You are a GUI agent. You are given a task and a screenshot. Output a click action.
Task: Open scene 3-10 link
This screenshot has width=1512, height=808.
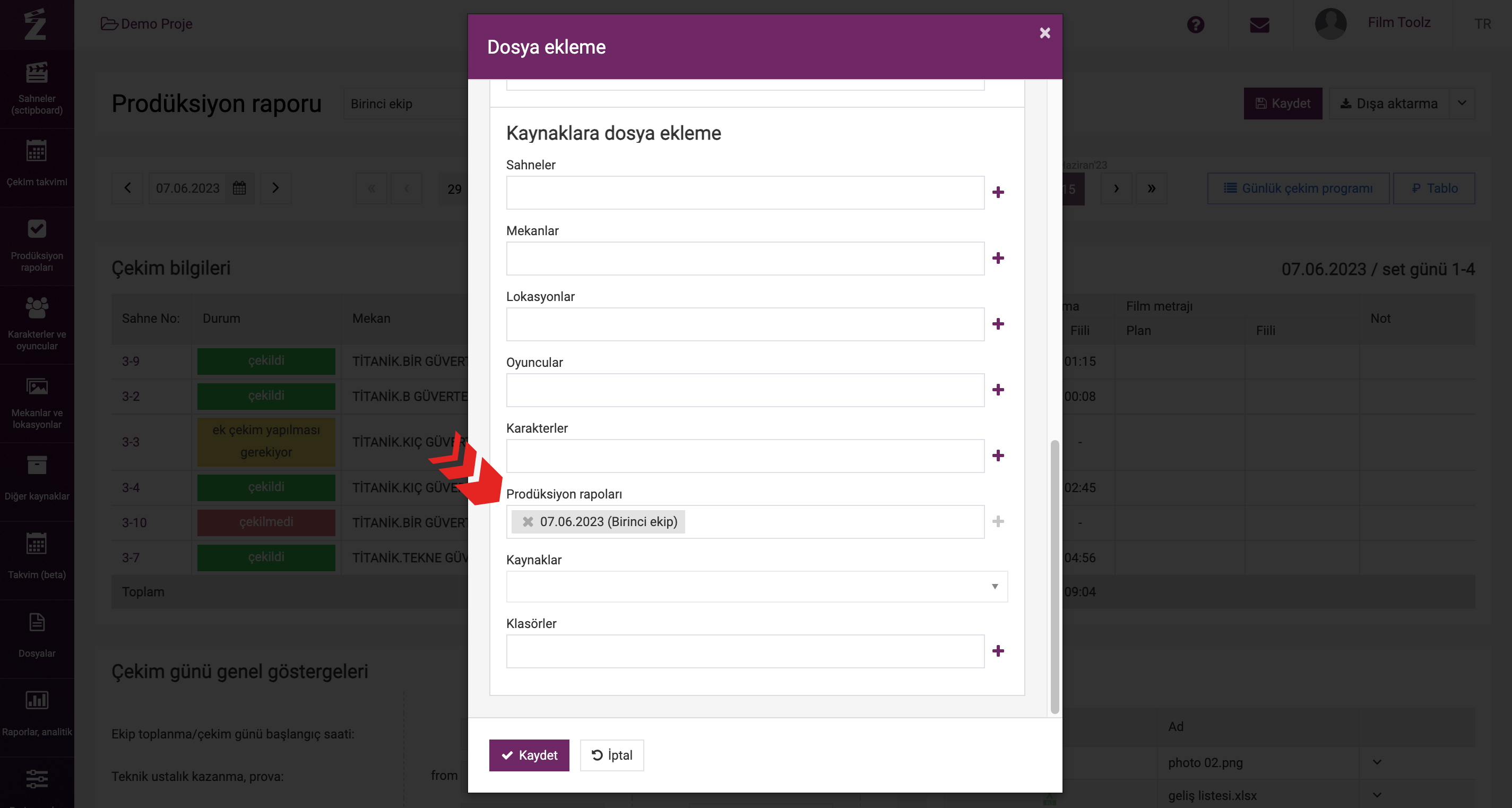(134, 522)
